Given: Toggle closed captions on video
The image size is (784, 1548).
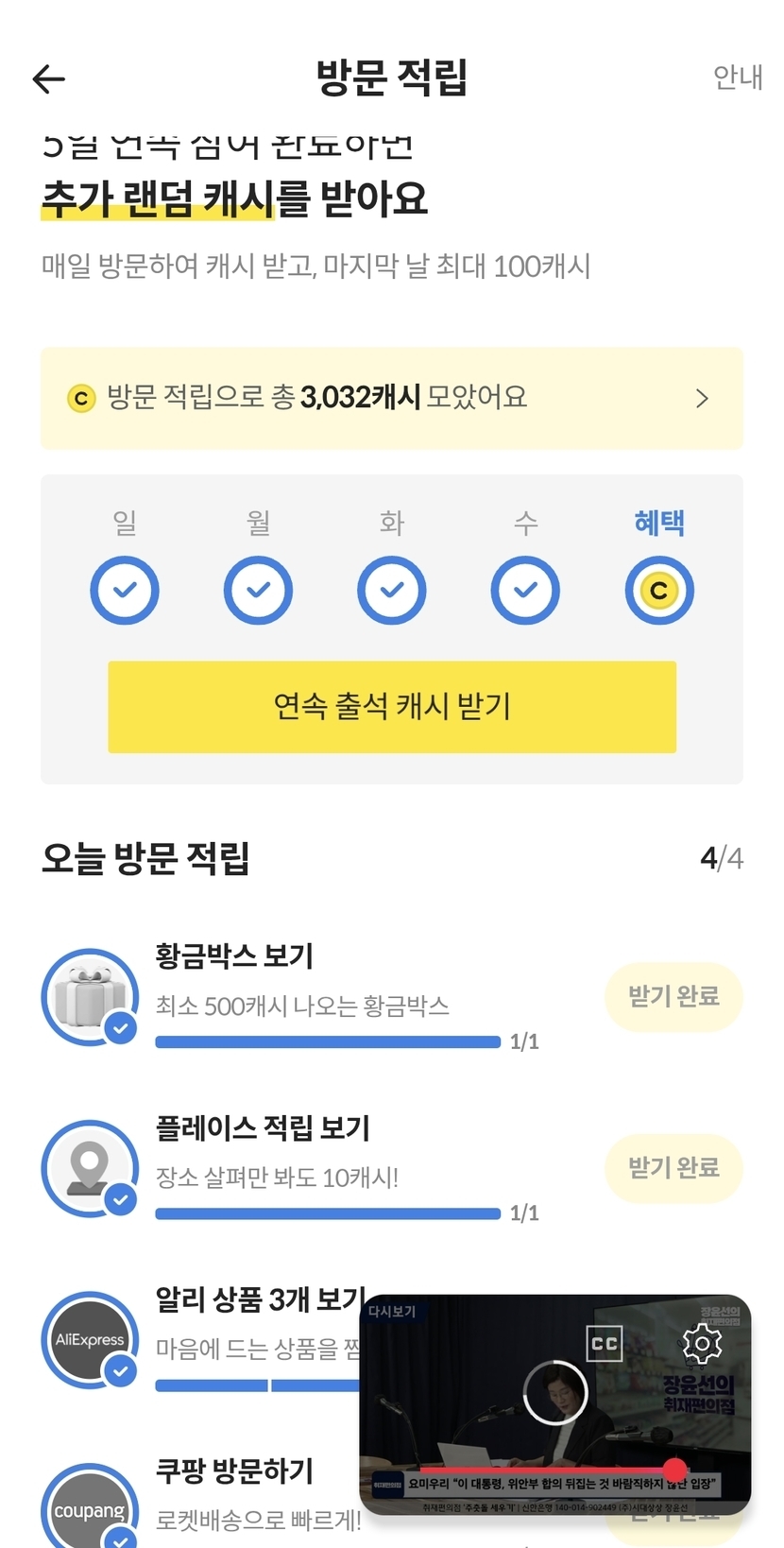Looking at the screenshot, I should (605, 1343).
